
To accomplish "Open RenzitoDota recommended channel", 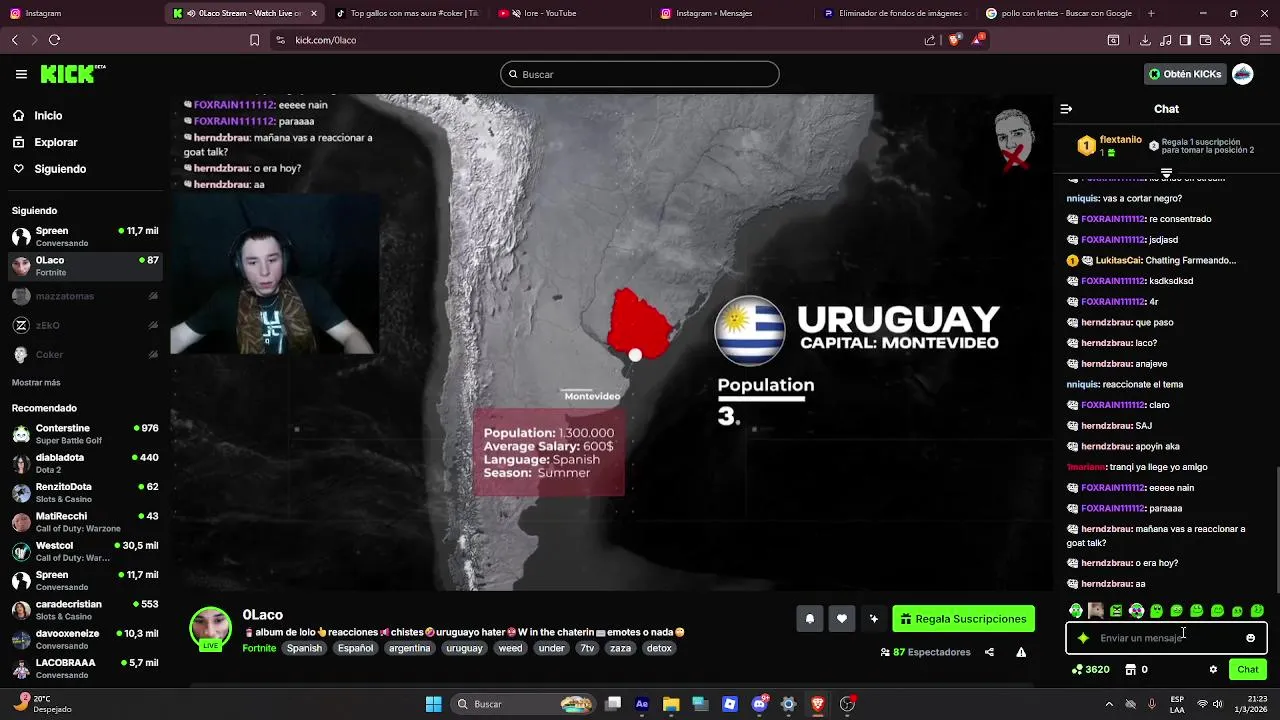I will coord(85,492).
